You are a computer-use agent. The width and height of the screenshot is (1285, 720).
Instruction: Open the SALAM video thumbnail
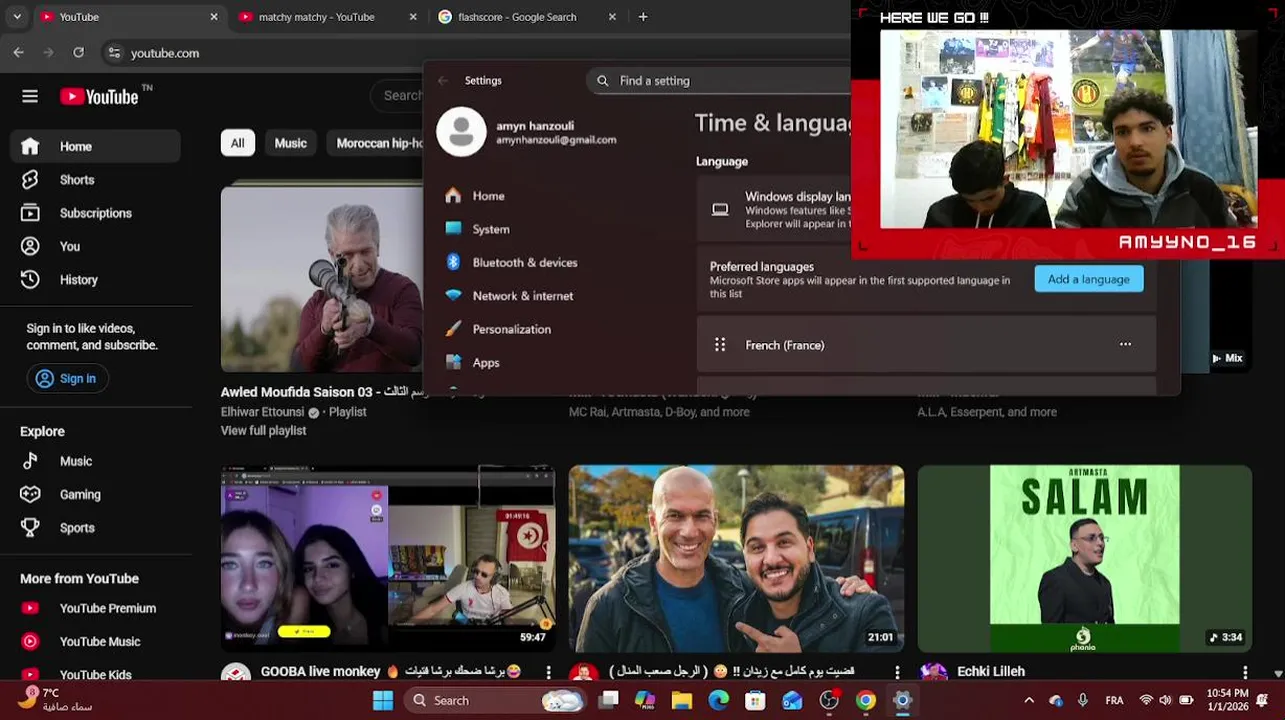click(1085, 559)
